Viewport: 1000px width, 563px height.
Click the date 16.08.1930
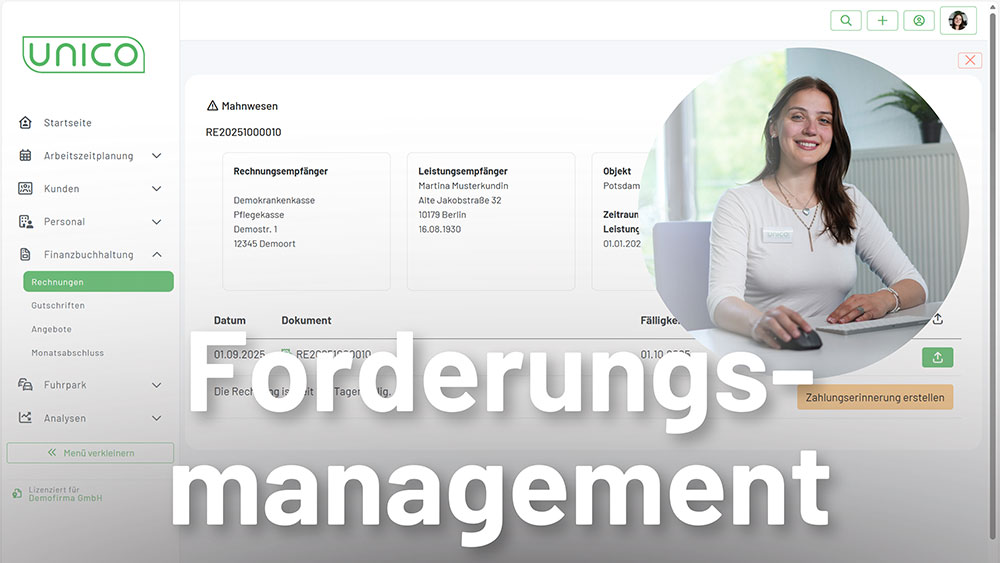(439, 229)
